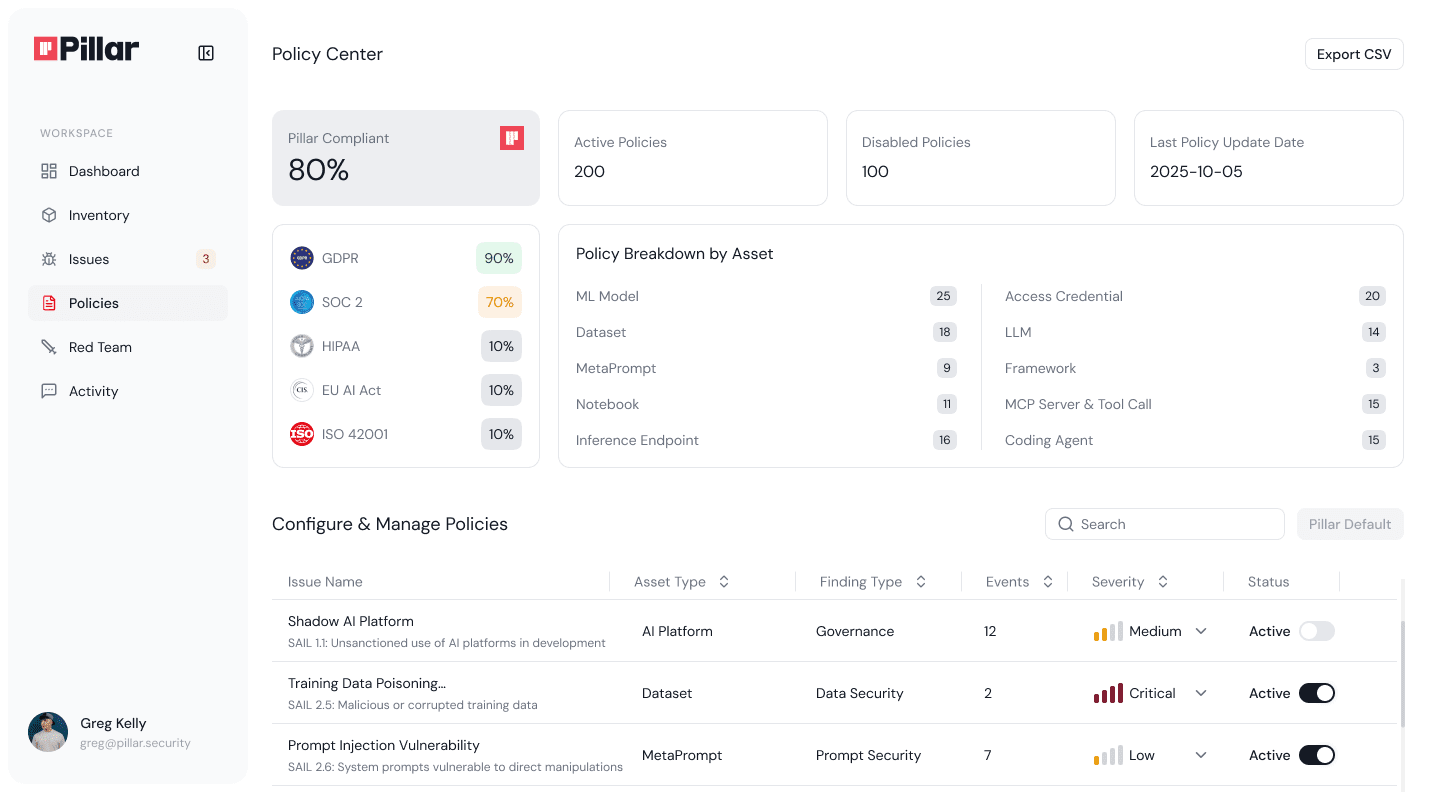Focus the policy Search field
The width and height of the screenshot is (1440, 792).
[x=1165, y=524]
